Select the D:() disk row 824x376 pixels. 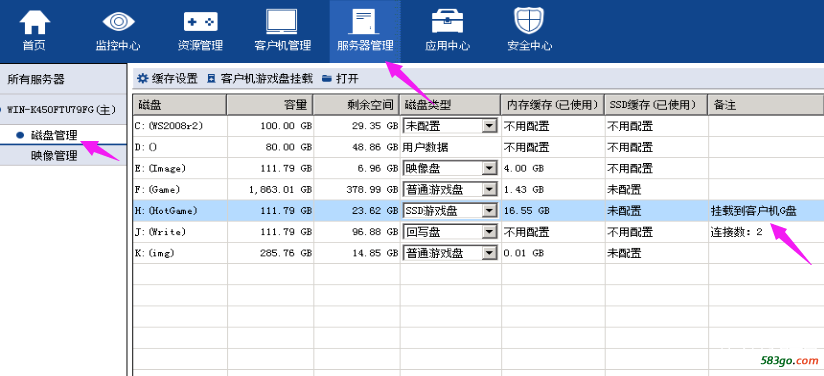(478, 148)
